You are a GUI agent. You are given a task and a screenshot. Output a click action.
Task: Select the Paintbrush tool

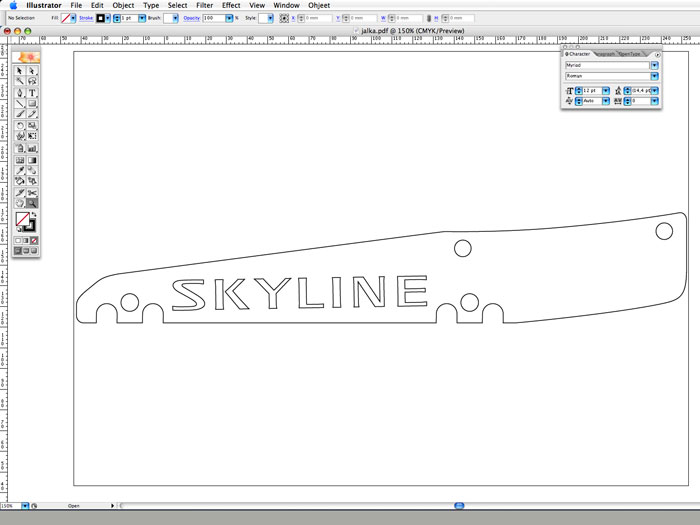pyautogui.click(x=20, y=114)
